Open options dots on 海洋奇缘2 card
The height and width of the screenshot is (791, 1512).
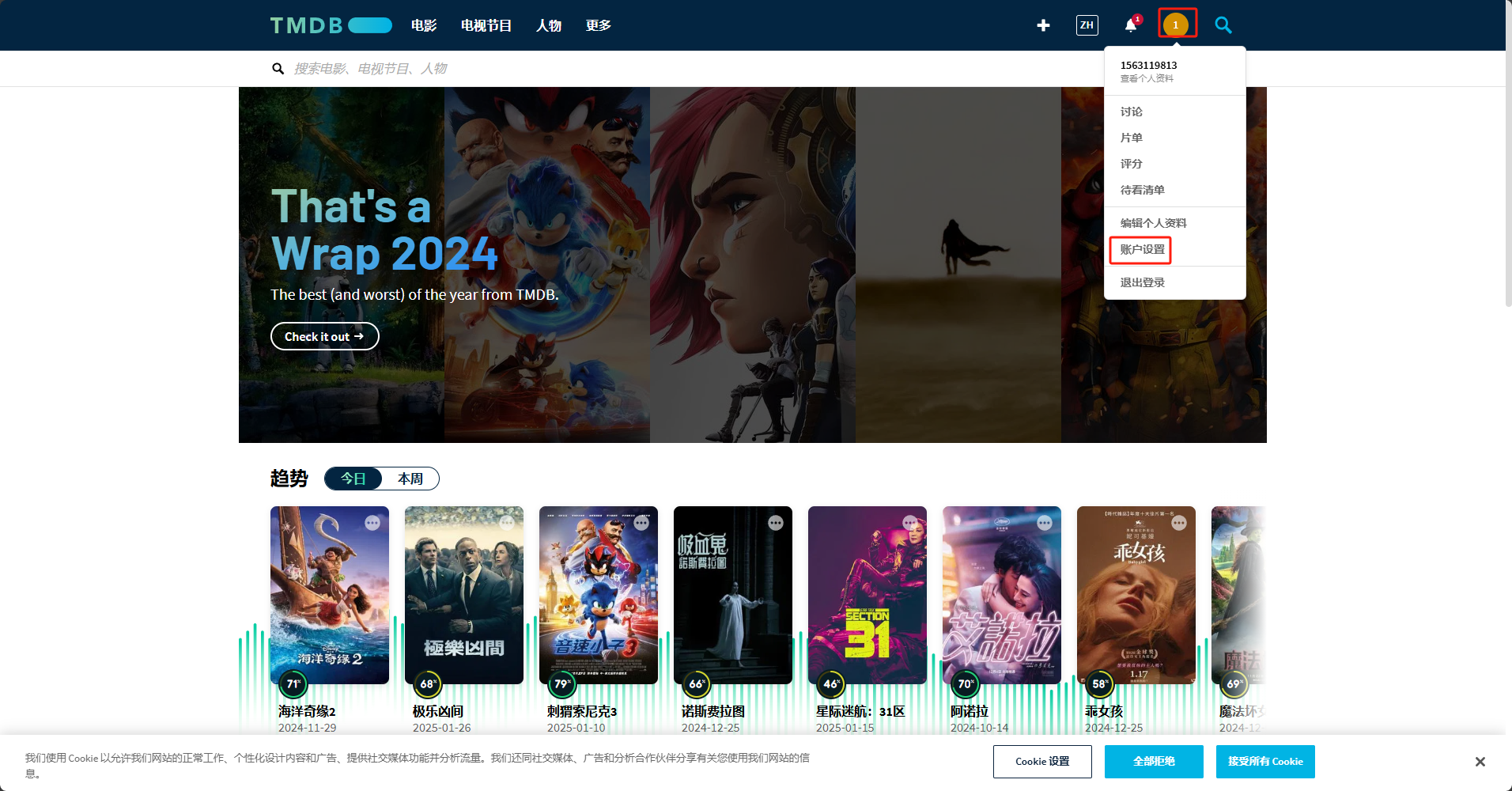372,523
